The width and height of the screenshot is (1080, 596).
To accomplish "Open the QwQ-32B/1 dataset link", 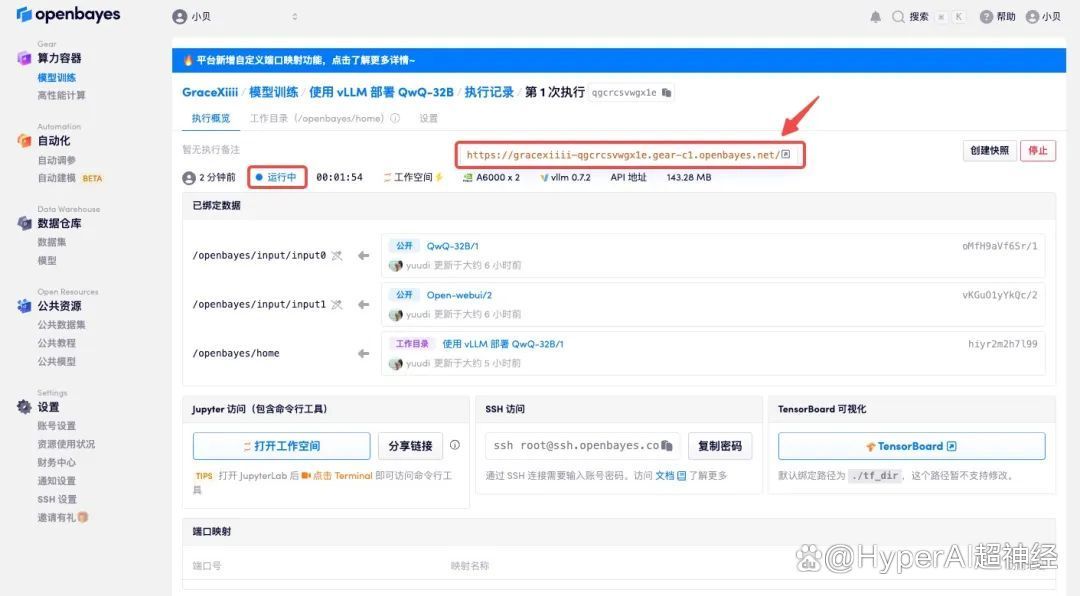I will 452,246.
